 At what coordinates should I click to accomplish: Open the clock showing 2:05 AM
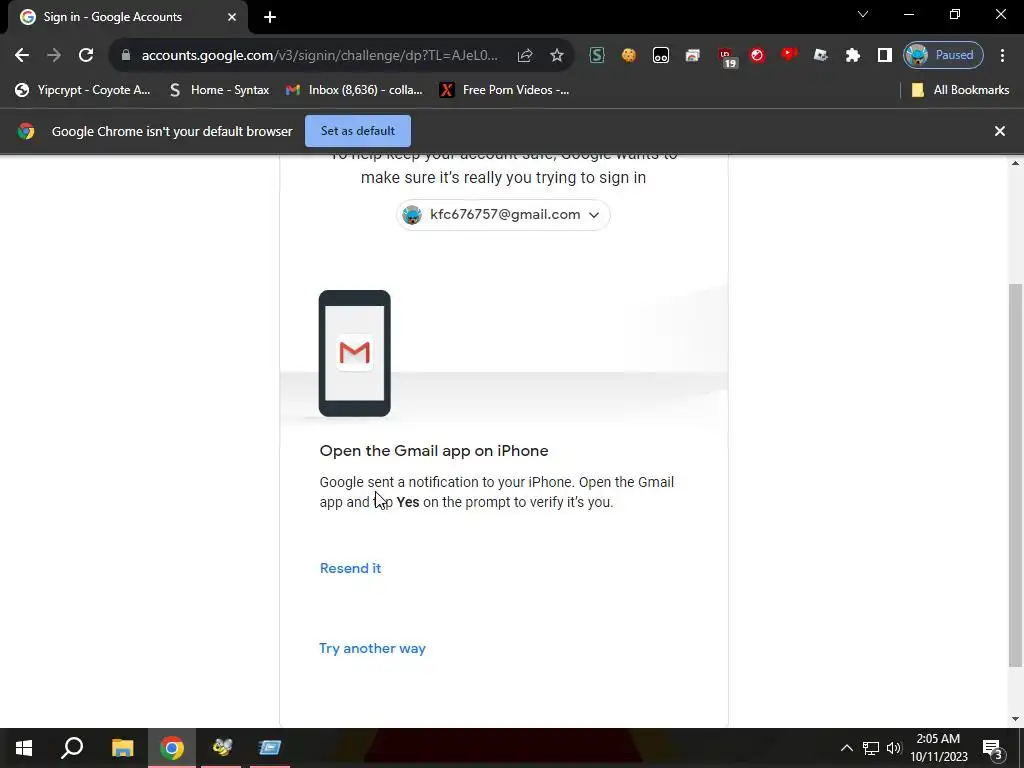tap(938, 748)
